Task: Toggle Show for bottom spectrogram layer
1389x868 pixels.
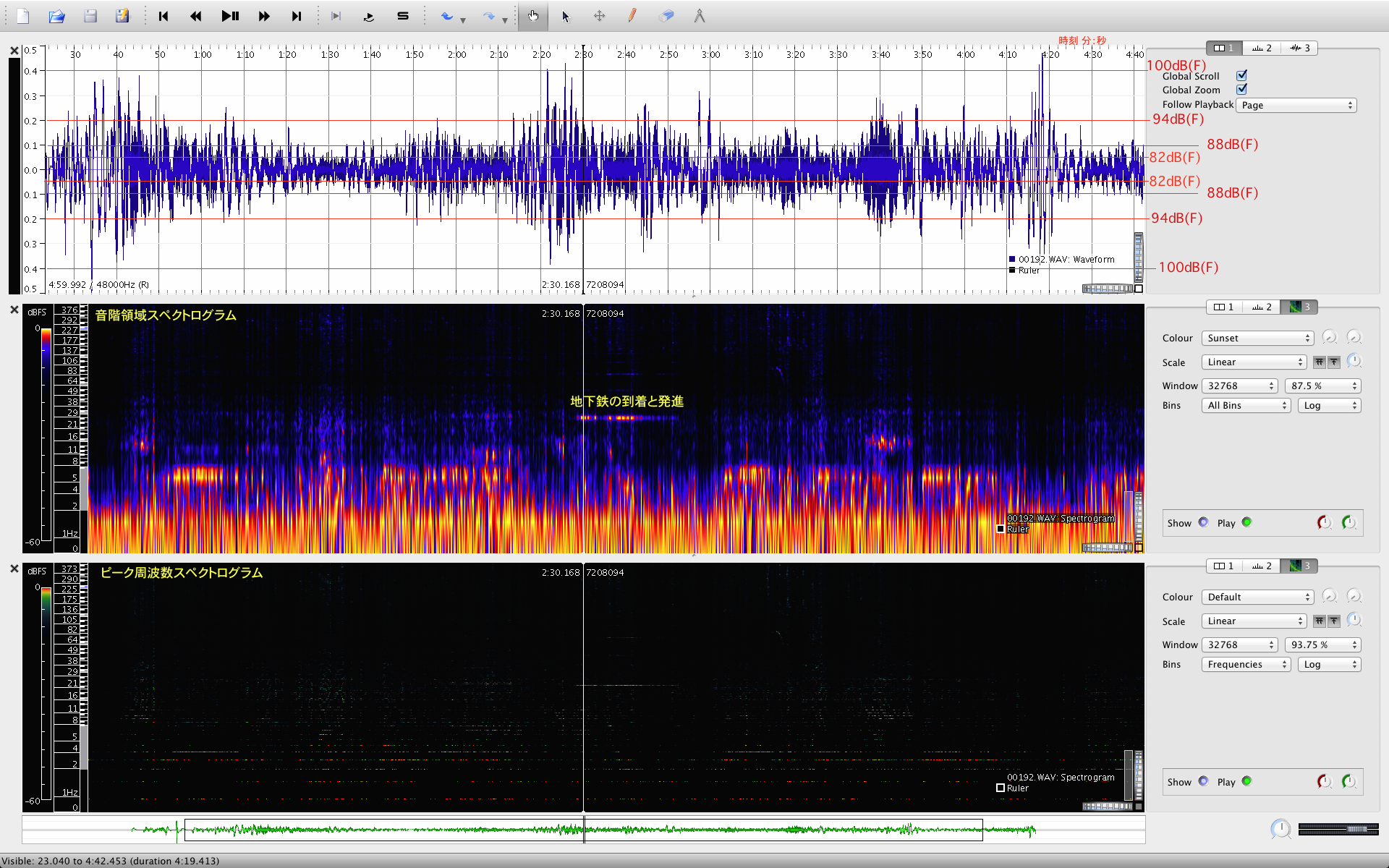Action: (x=1203, y=781)
